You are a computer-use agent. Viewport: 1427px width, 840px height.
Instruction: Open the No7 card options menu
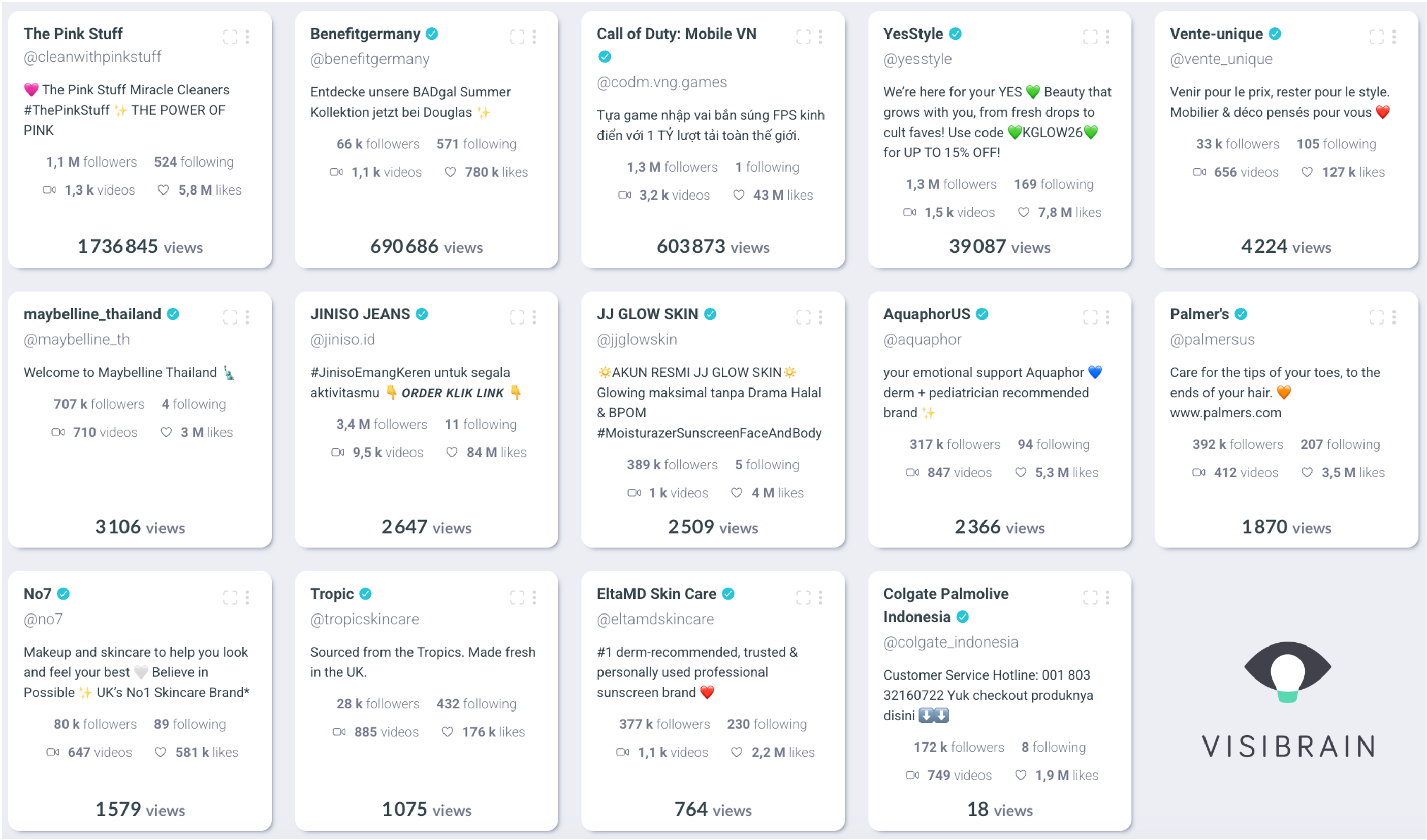click(x=247, y=597)
